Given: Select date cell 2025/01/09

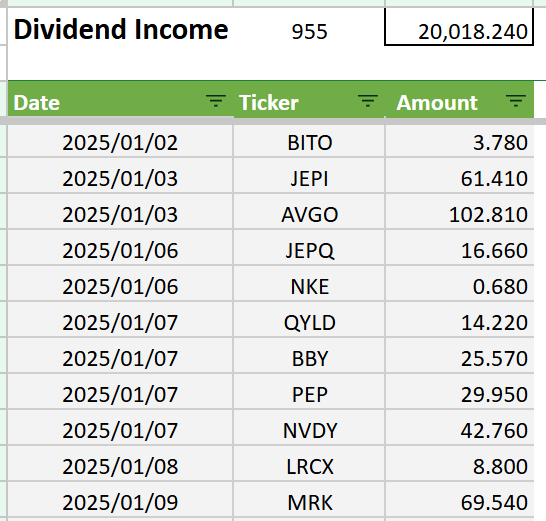Looking at the screenshot, I should pos(120,499).
